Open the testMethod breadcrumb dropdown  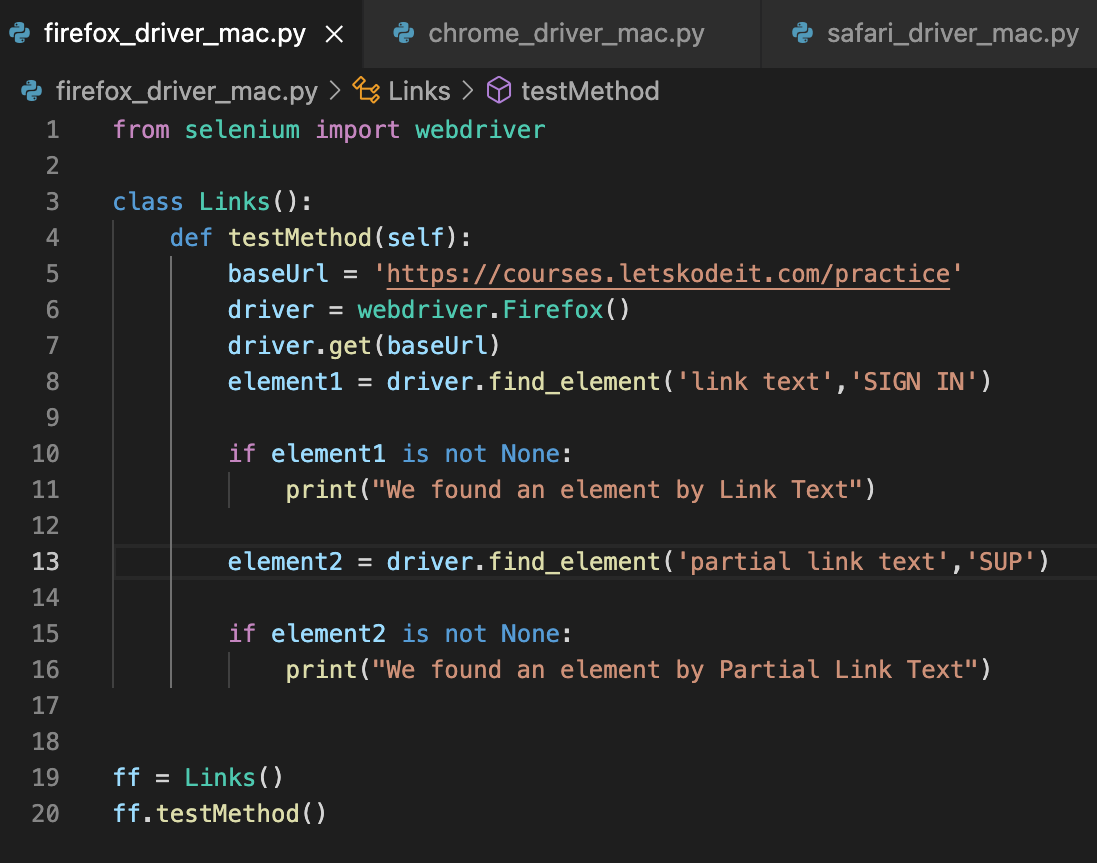point(590,92)
